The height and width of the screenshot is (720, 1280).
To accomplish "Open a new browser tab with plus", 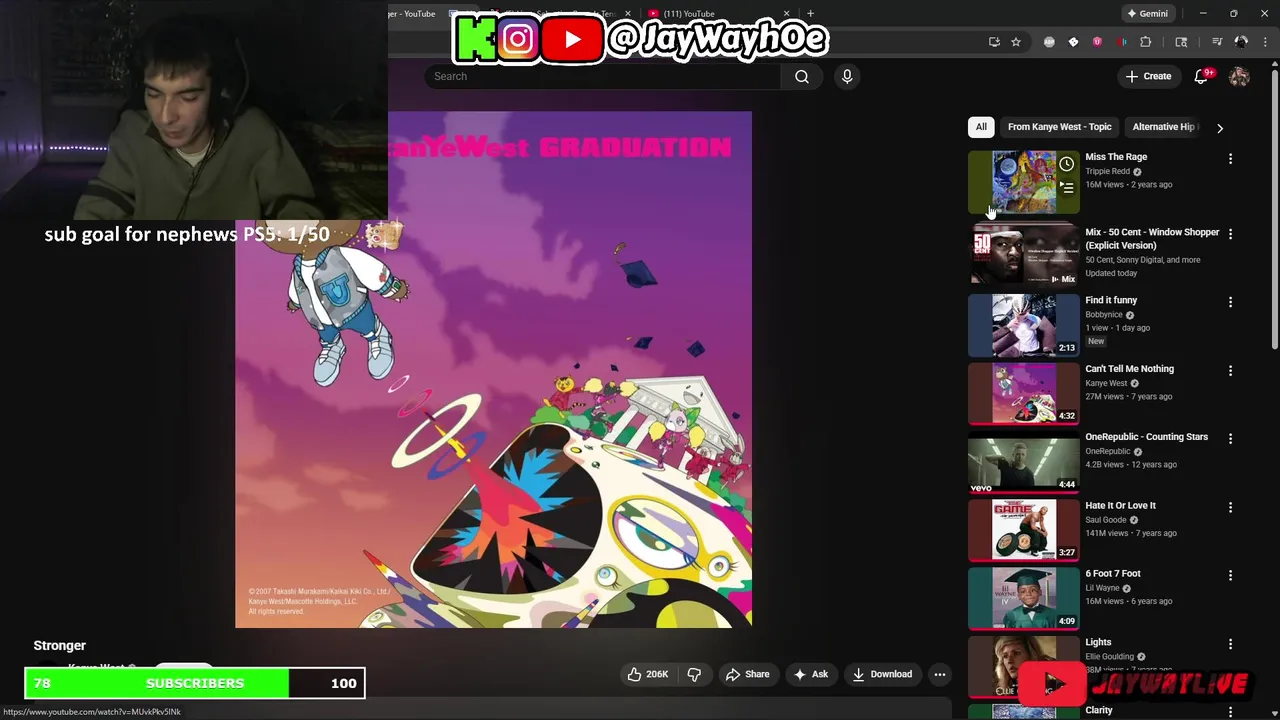I will pos(810,14).
